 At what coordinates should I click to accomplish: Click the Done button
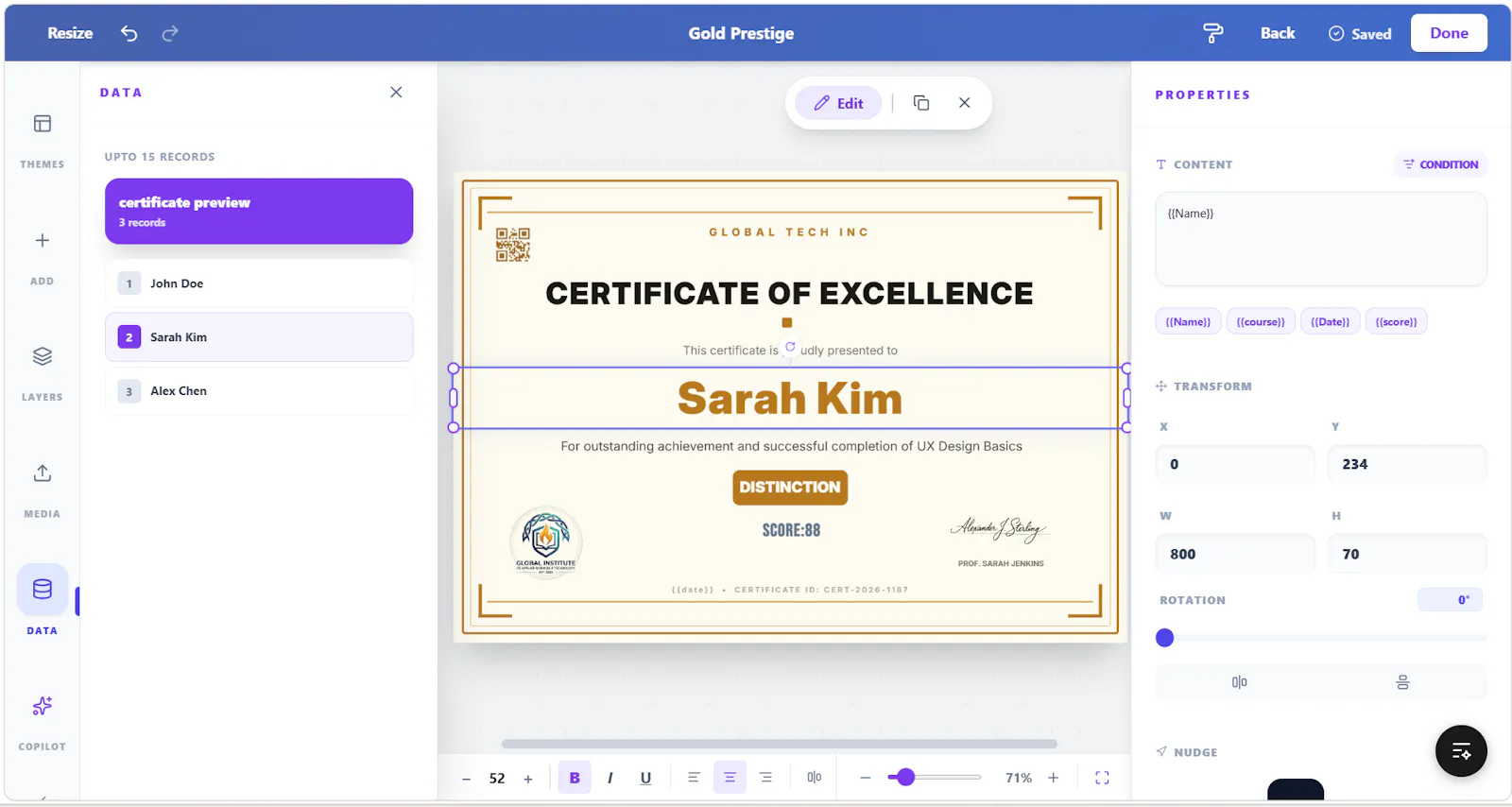pos(1449,33)
